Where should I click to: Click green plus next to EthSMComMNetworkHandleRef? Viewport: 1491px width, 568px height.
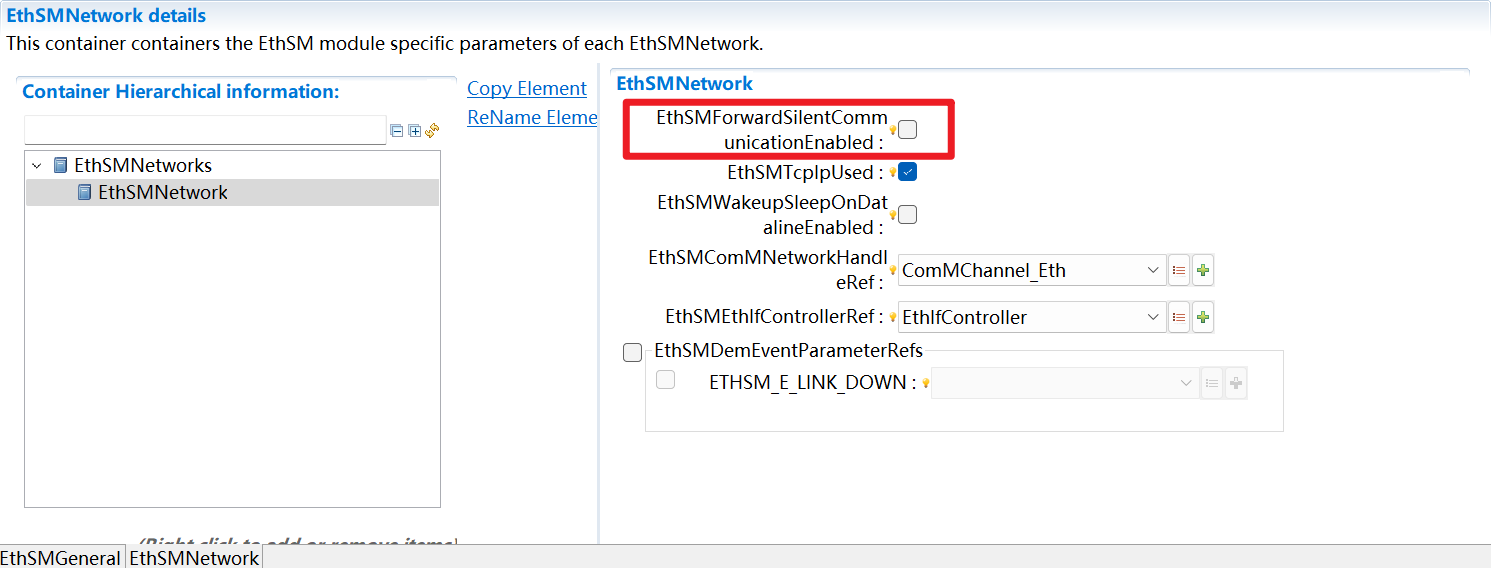1203,270
